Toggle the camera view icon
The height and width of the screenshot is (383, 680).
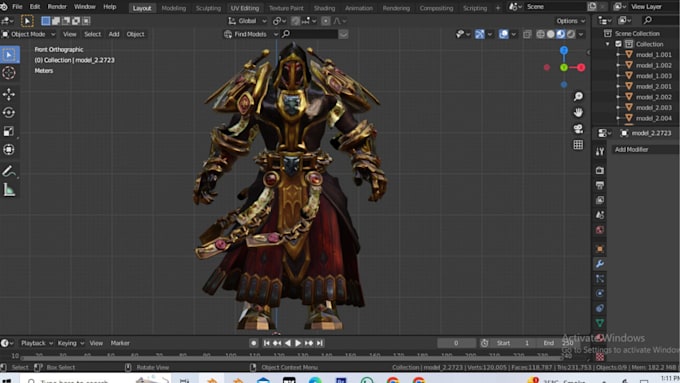coord(578,128)
